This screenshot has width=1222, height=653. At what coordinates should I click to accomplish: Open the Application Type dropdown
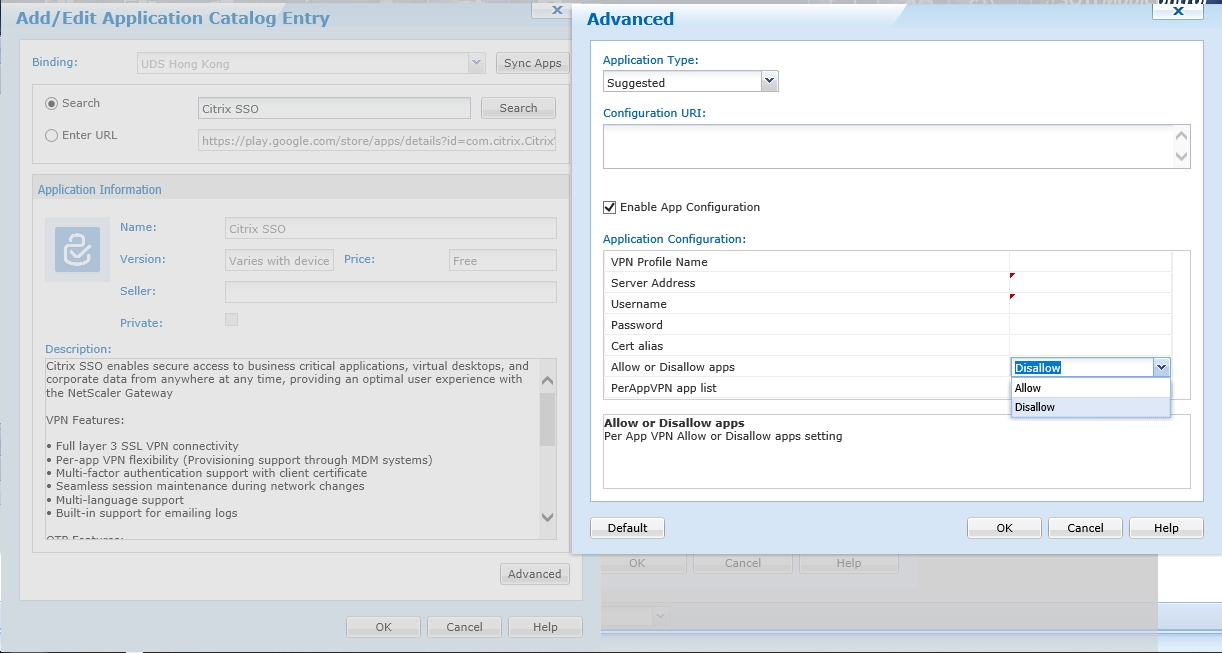pyautogui.click(x=769, y=82)
